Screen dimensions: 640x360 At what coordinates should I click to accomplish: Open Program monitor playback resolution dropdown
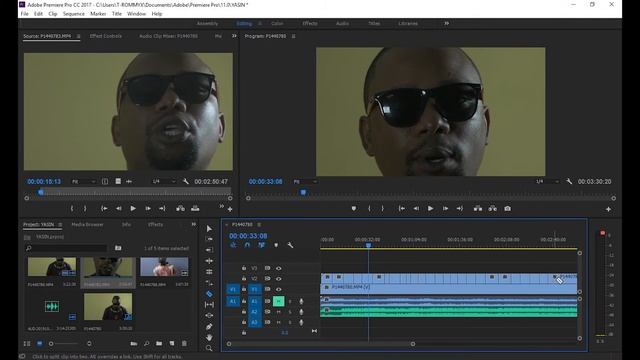tap(547, 181)
